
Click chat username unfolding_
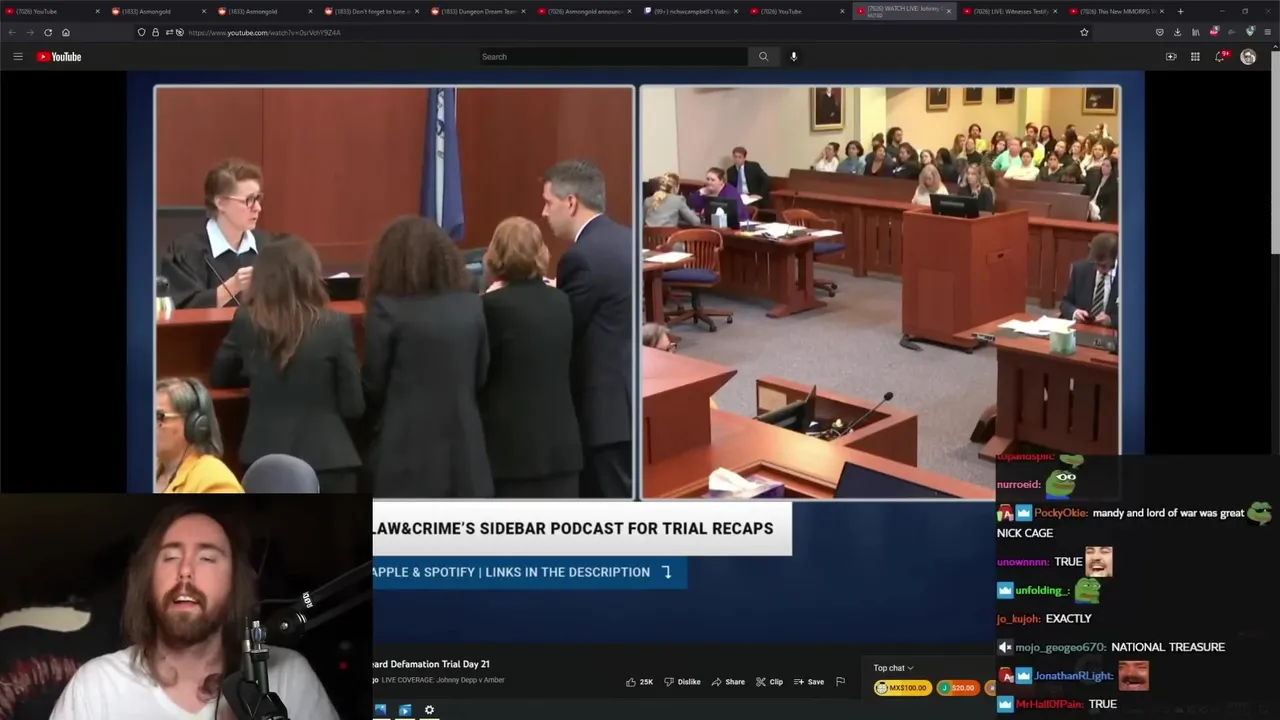click(x=1043, y=591)
